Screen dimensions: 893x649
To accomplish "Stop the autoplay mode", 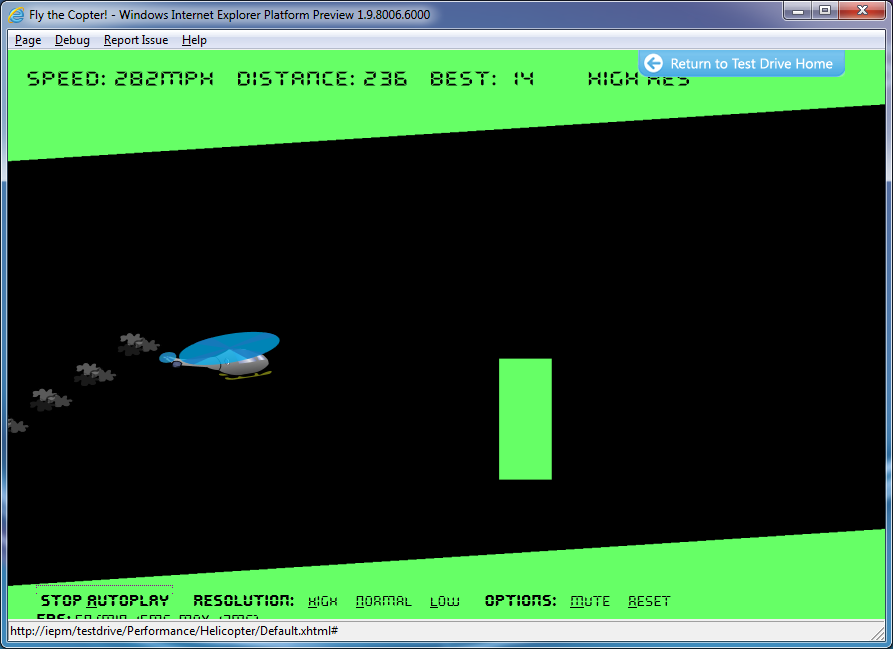I will (104, 599).
